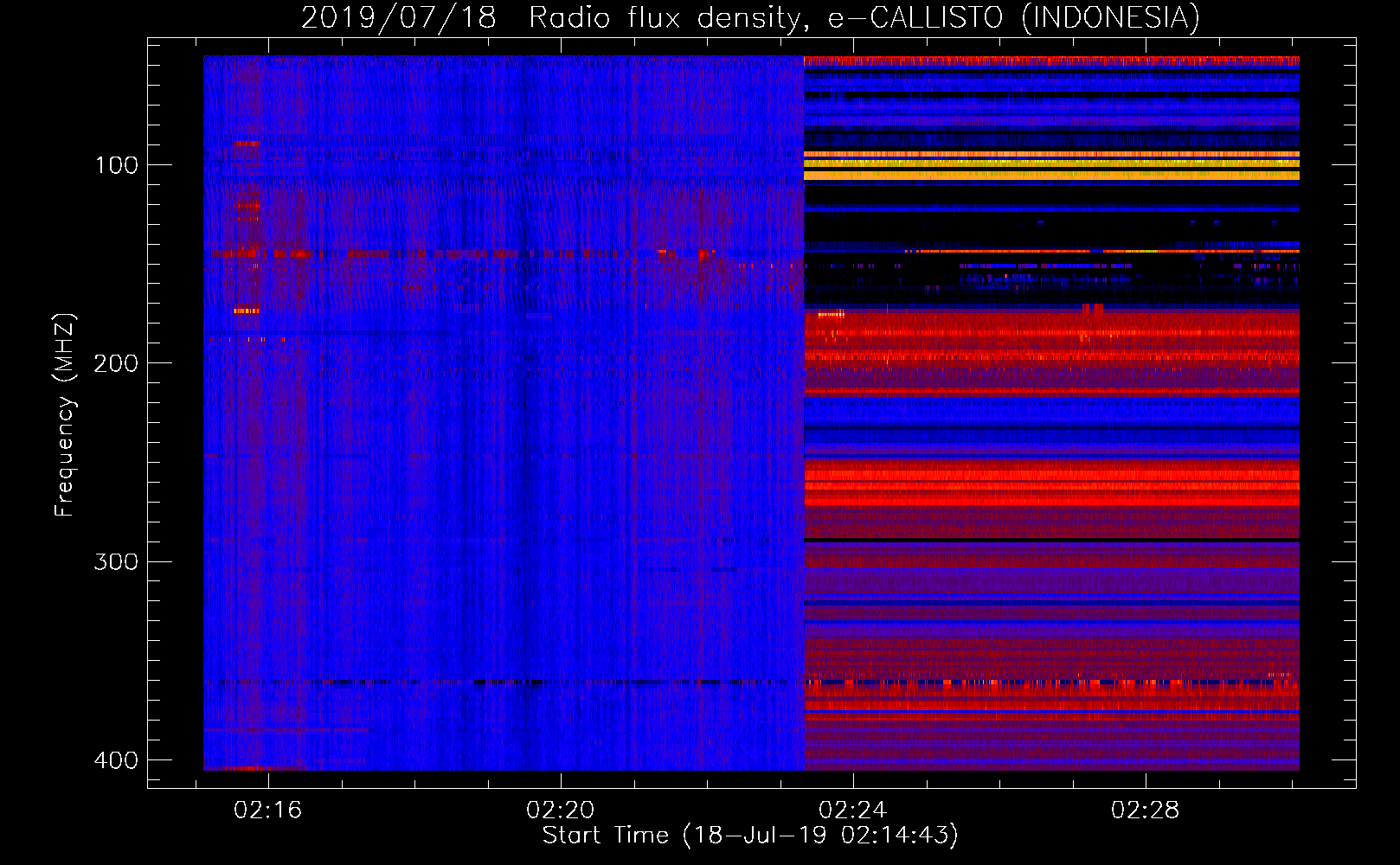Click the 02:24 time tick label
The width and height of the screenshot is (1400, 865).
coord(853,810)
